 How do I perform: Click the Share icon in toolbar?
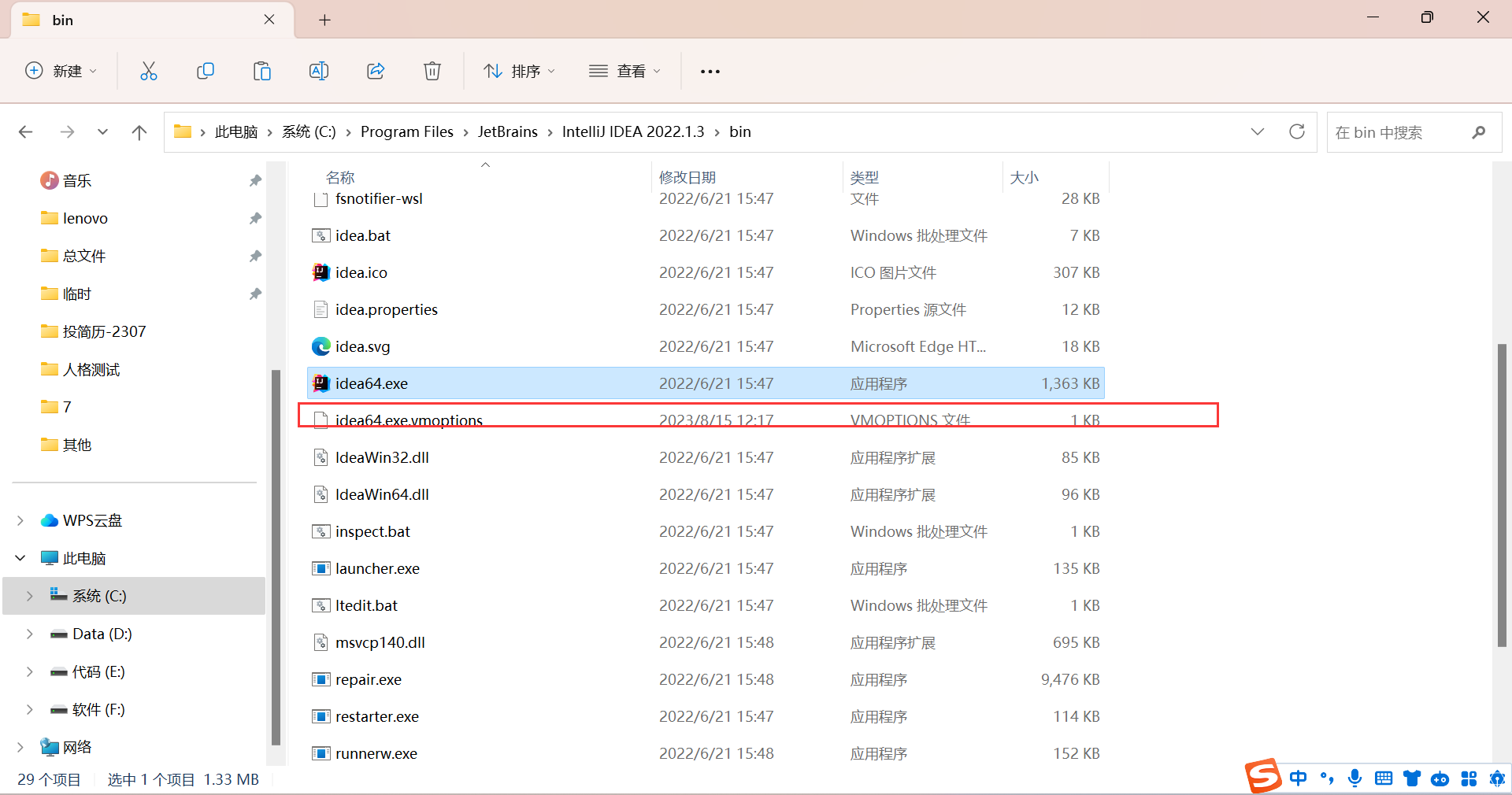[x=376, y=71]
